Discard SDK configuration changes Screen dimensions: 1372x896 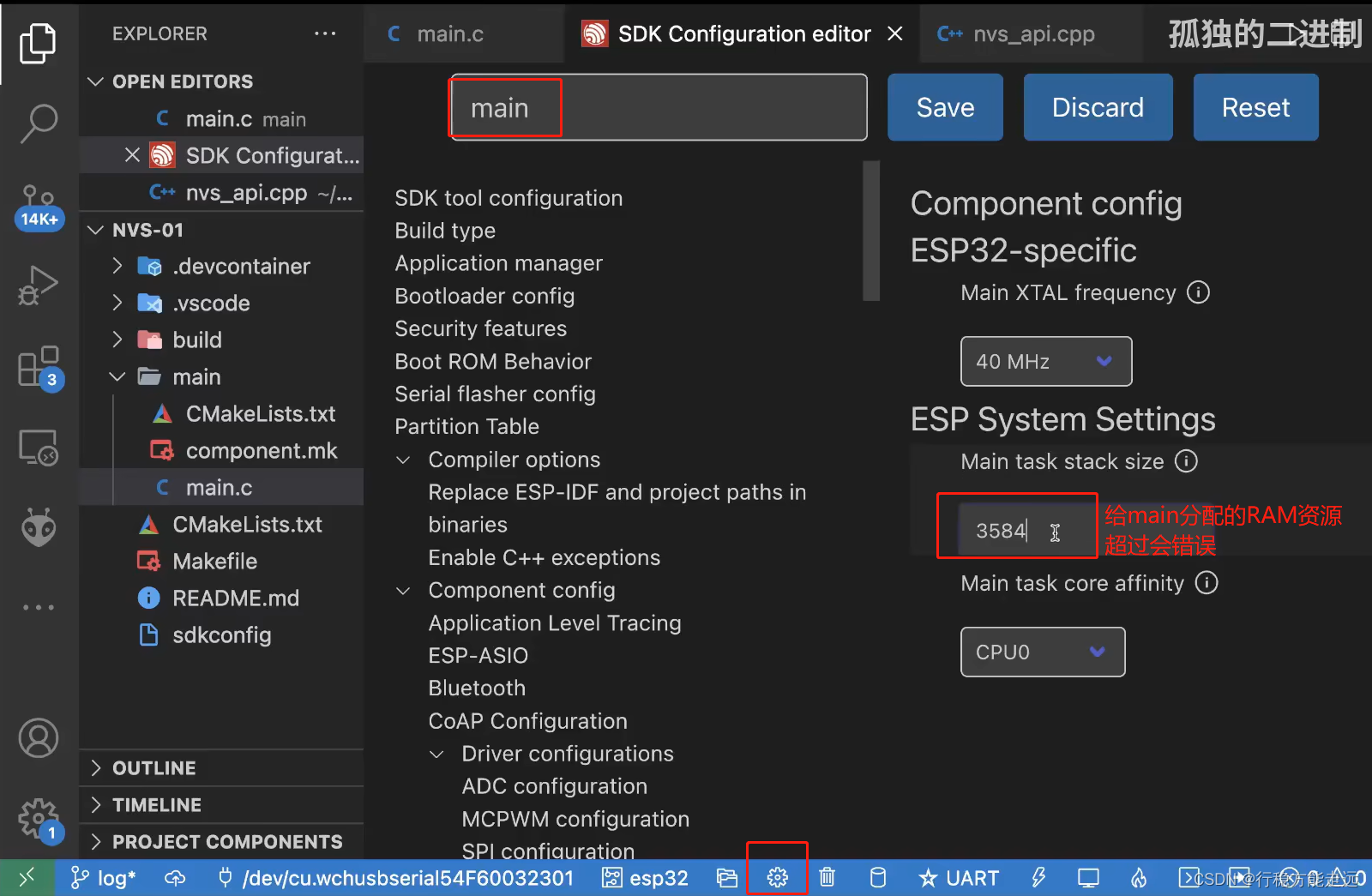pos(1098,107)
